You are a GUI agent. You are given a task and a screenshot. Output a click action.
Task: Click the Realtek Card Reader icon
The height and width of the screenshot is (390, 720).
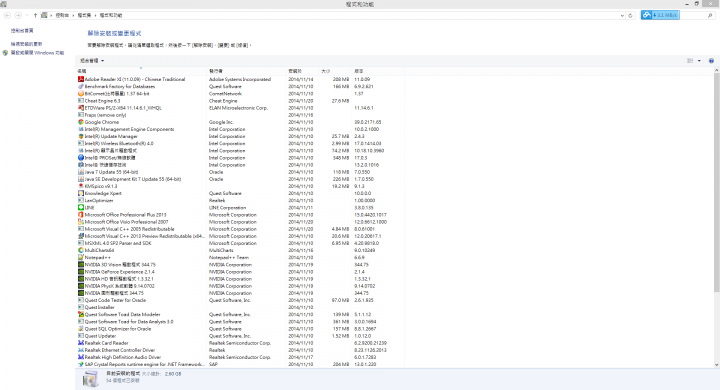click(x=81, y=343)
